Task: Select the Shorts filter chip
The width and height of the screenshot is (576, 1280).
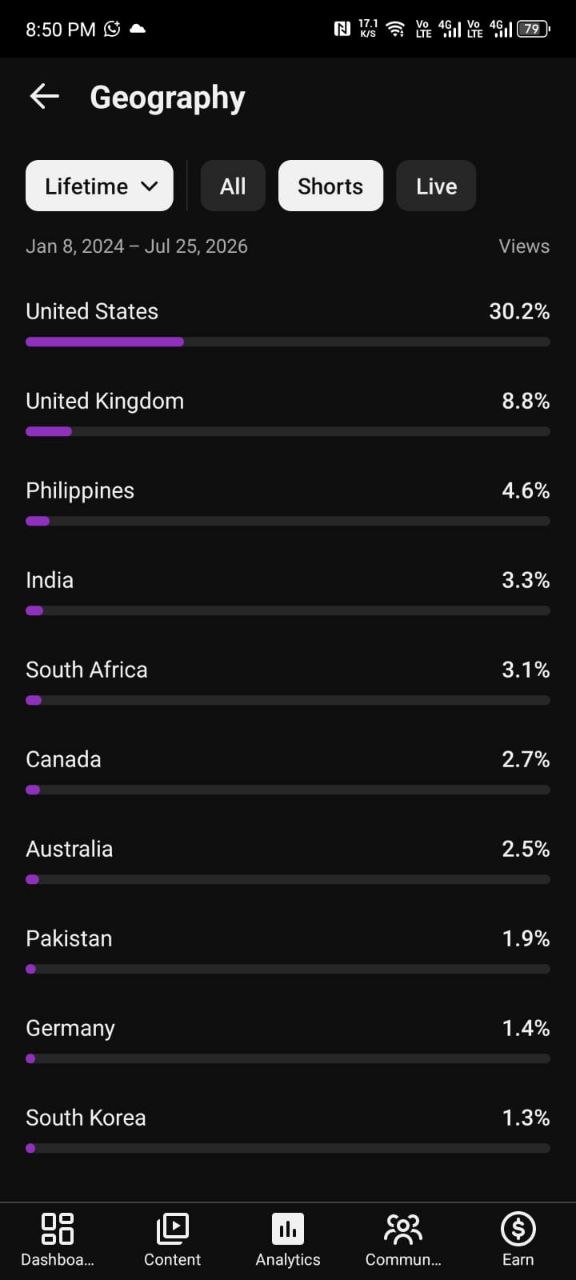Action: tap(330, 186)
